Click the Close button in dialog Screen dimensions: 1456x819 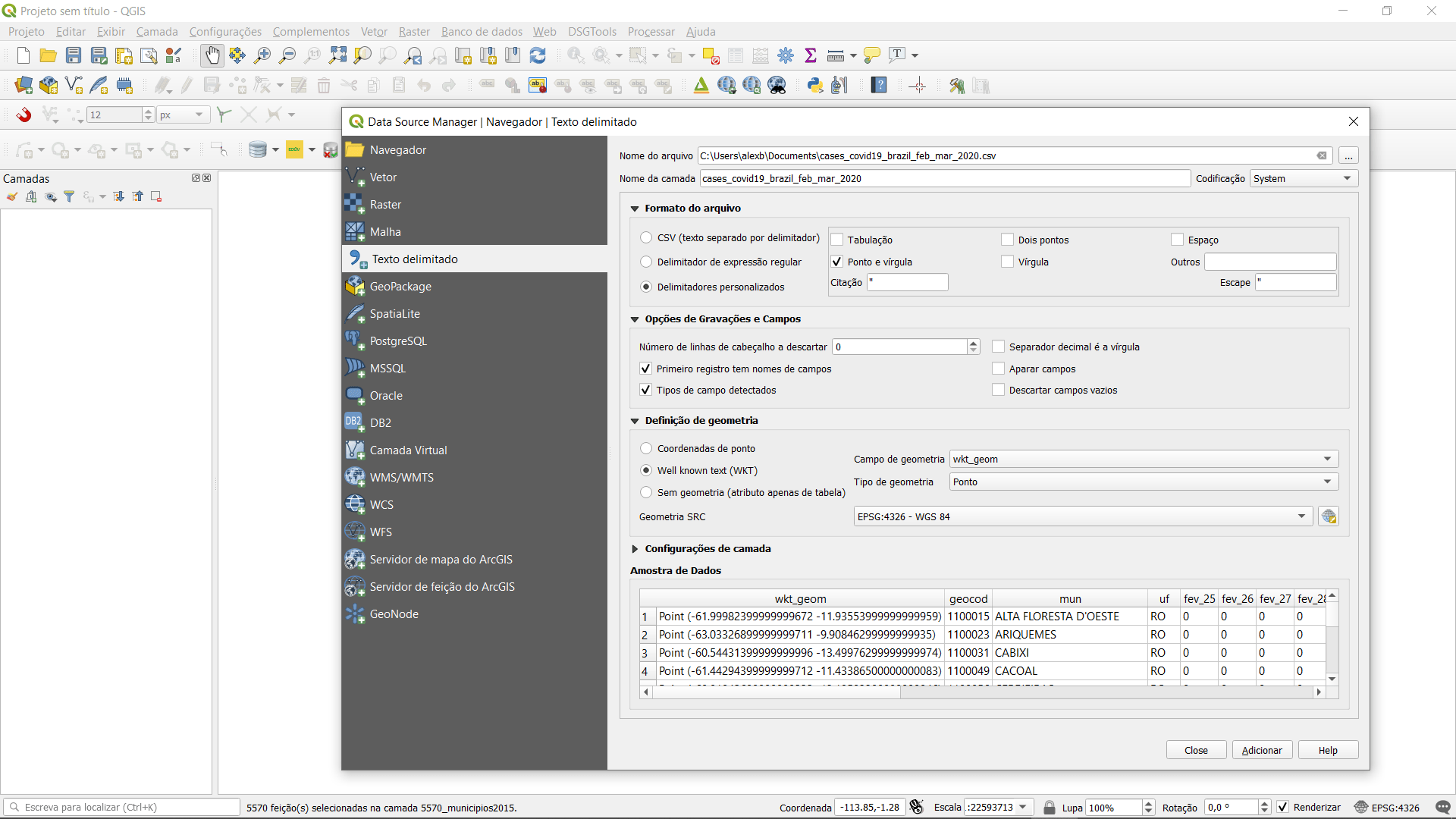click(x=1196, y=750)
